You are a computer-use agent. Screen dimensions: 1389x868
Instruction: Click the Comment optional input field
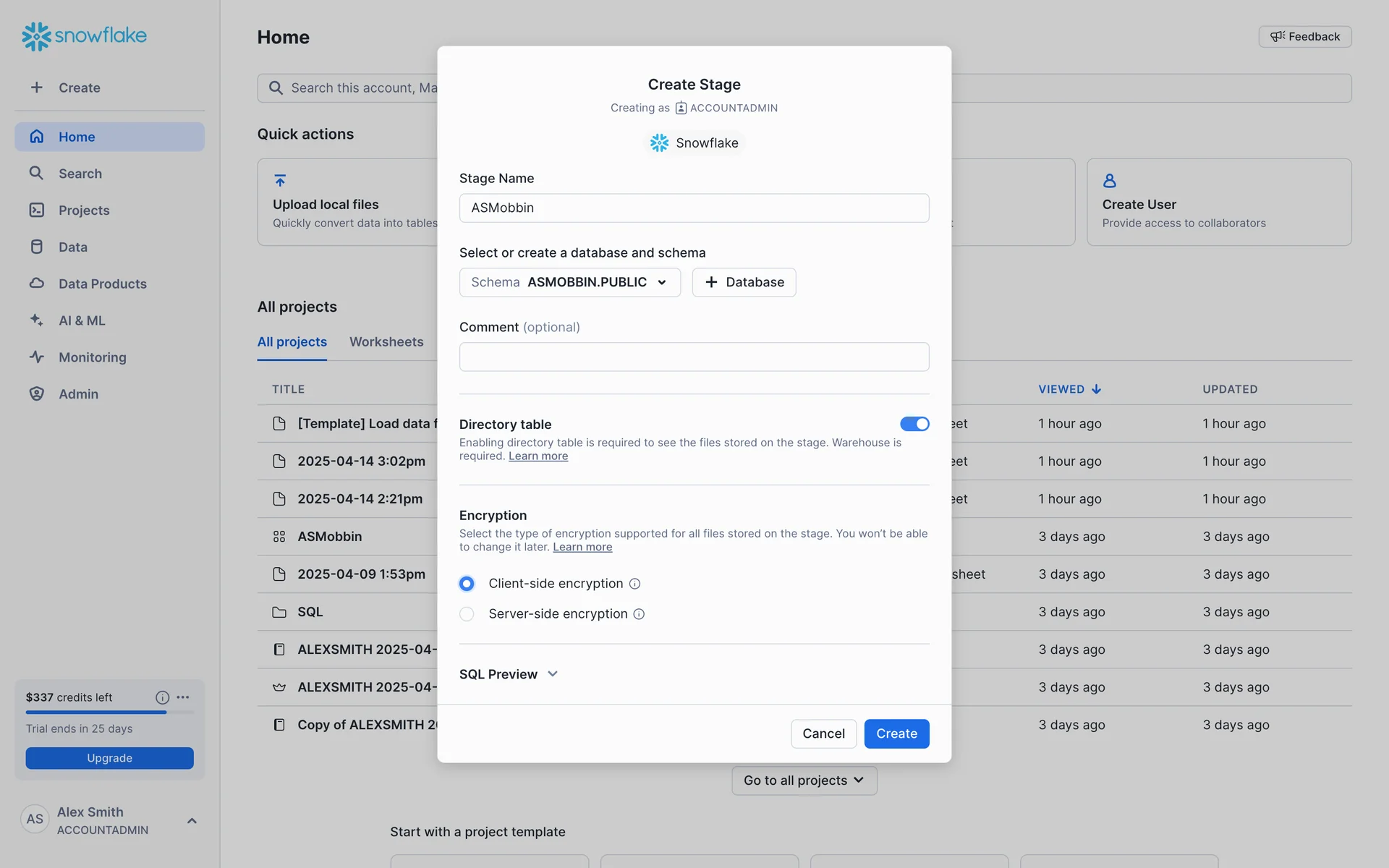[694, 357]
